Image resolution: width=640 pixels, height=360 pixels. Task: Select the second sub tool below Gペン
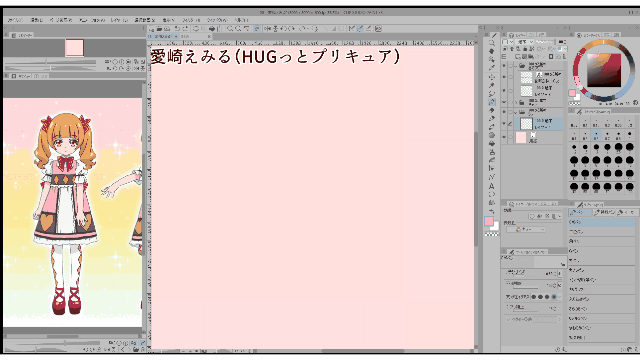tap(602, 232)
